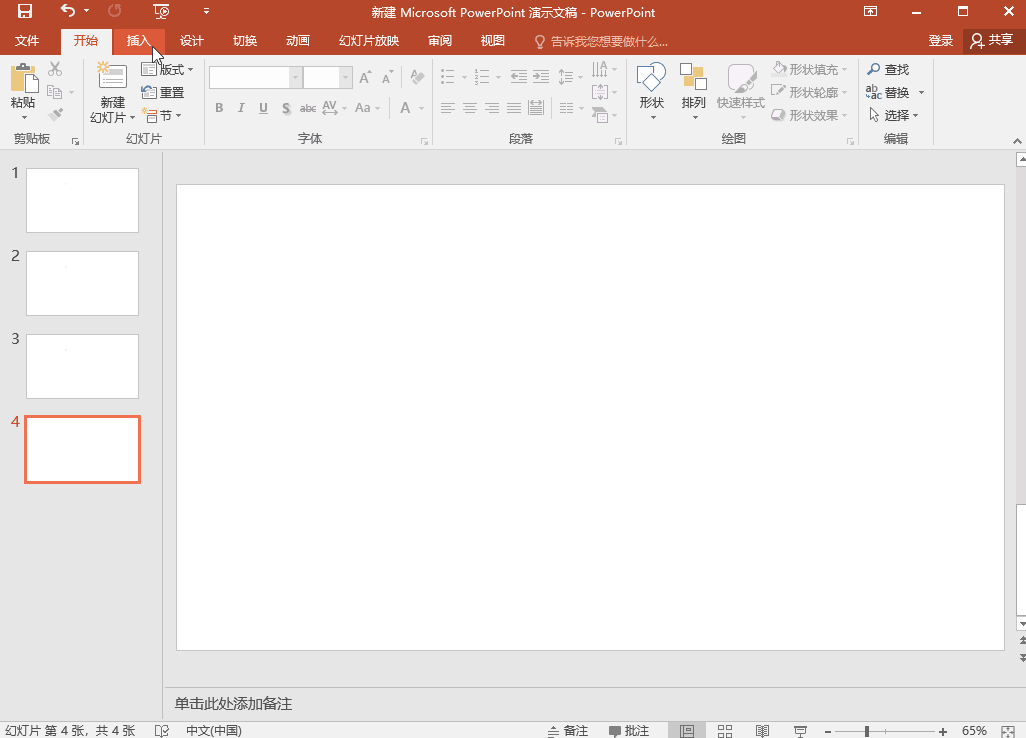1026x738 pixels.
Task: Start slideshow from status bar icon
Action: pyautogui.click(x=800, y=731)
